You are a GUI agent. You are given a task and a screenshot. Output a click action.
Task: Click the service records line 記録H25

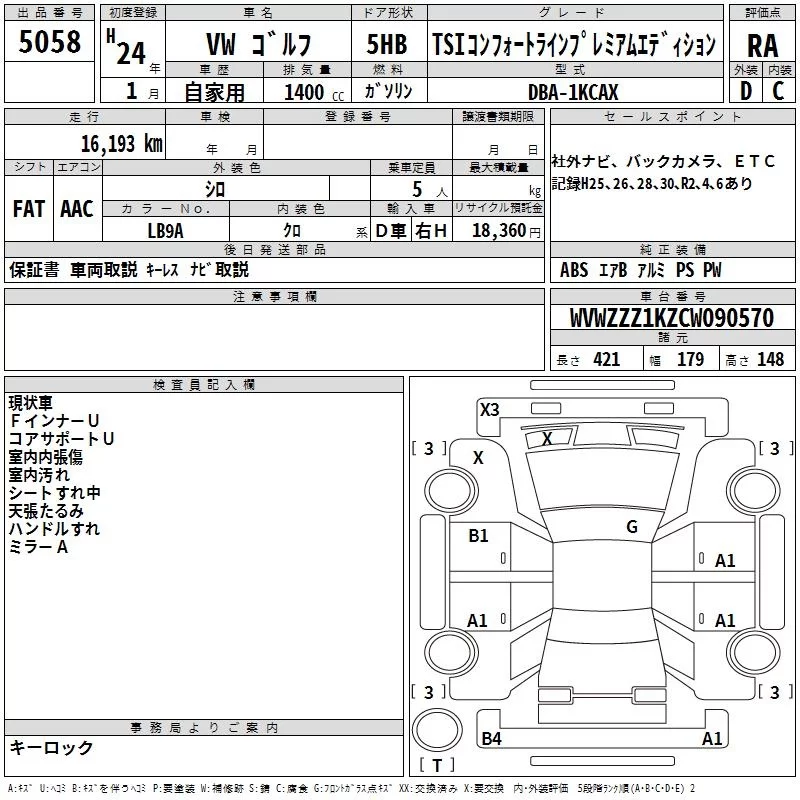[x=652, y=183]
